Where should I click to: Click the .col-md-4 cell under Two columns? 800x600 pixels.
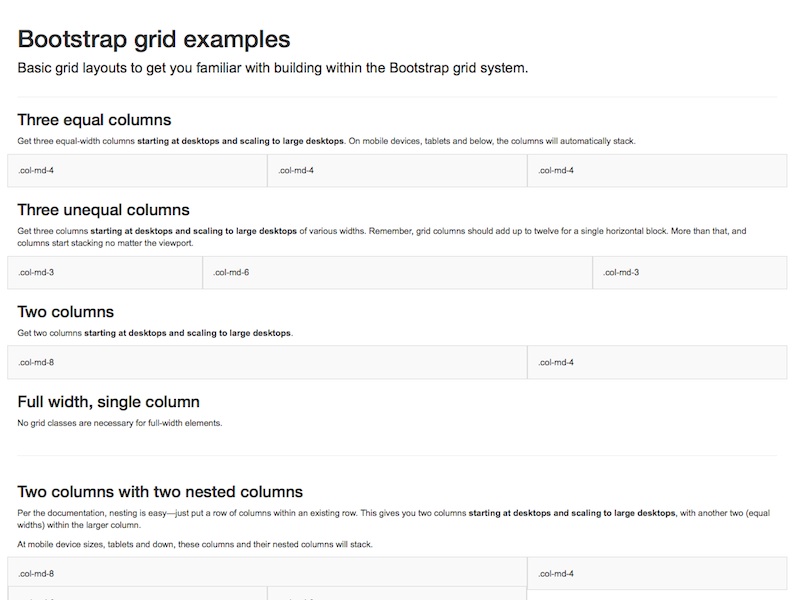click(657, 362)
